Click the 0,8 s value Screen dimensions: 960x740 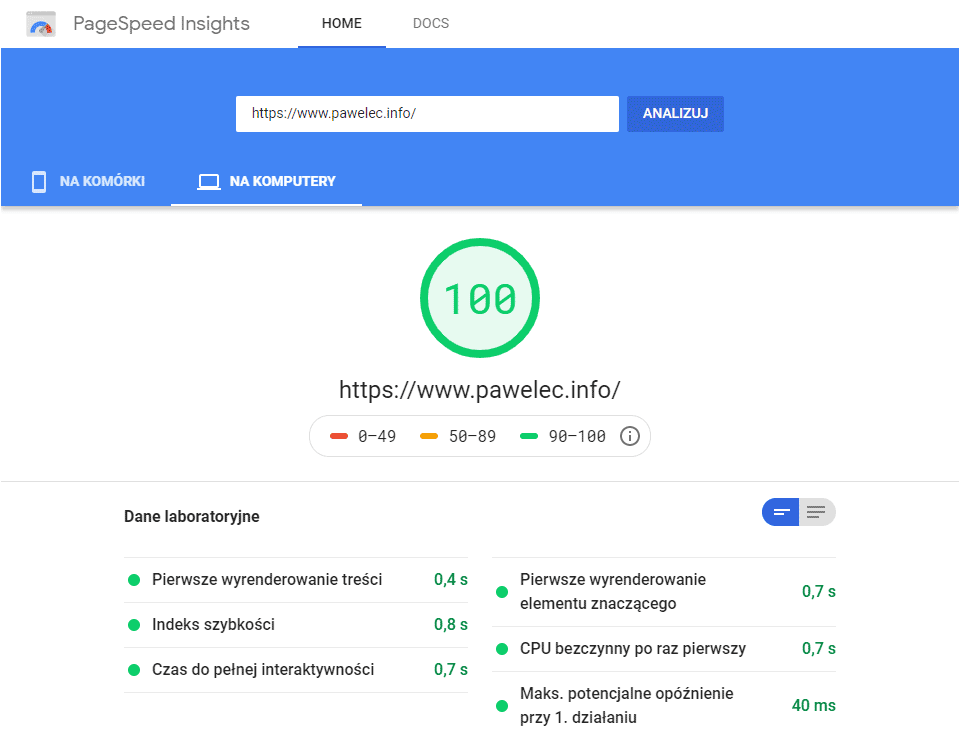coord(451,625)
